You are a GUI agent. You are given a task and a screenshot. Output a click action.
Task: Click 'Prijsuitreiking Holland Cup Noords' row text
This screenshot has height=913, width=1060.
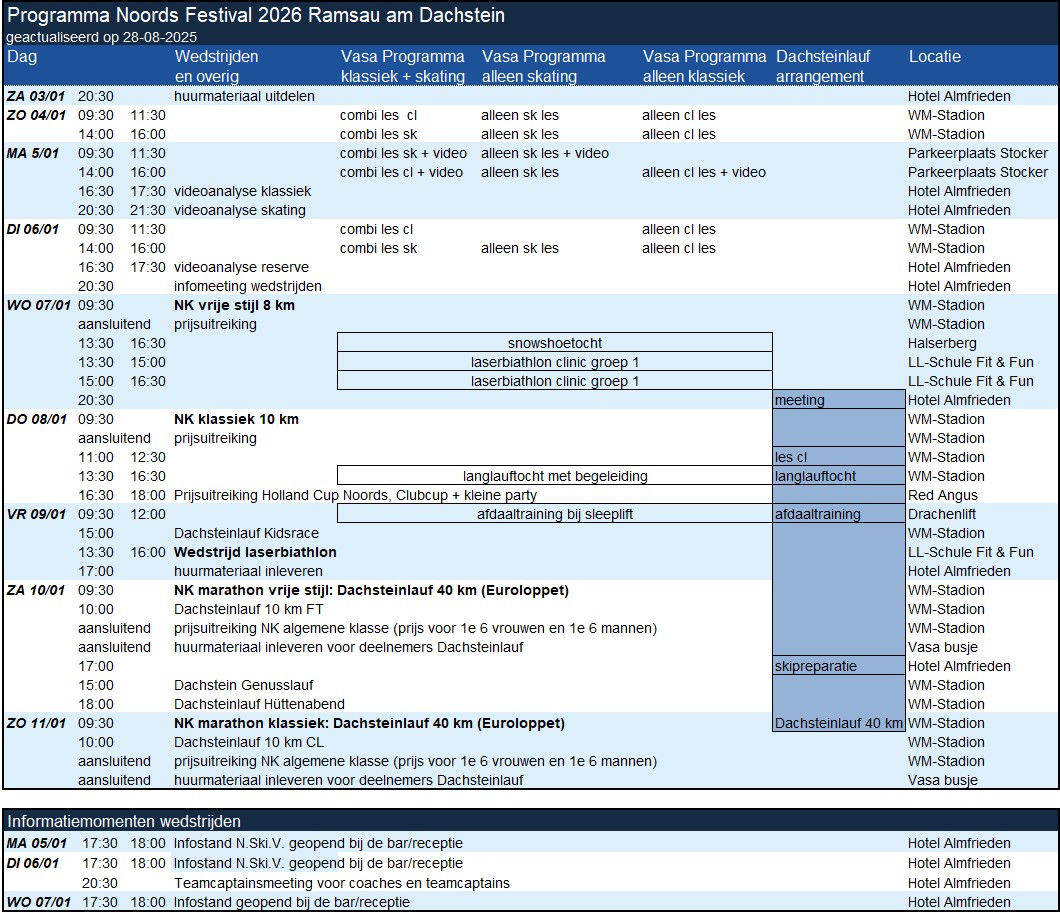(355, 495)
